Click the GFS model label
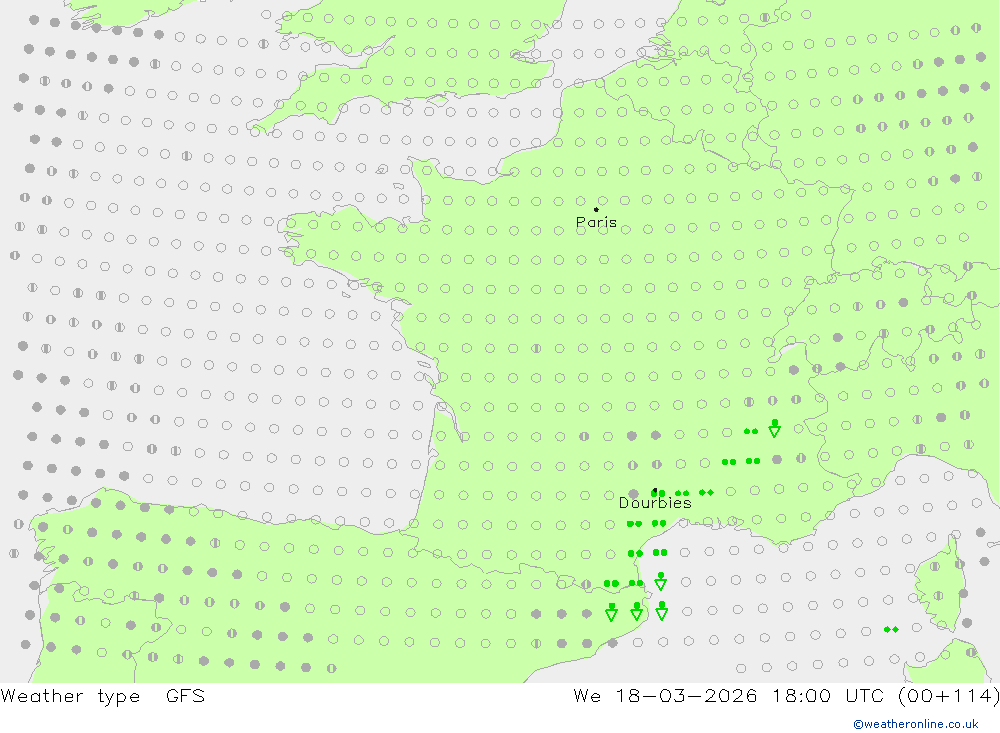Screen dimensions: 1000x733 pyautogui.click(x=186, y=695)
